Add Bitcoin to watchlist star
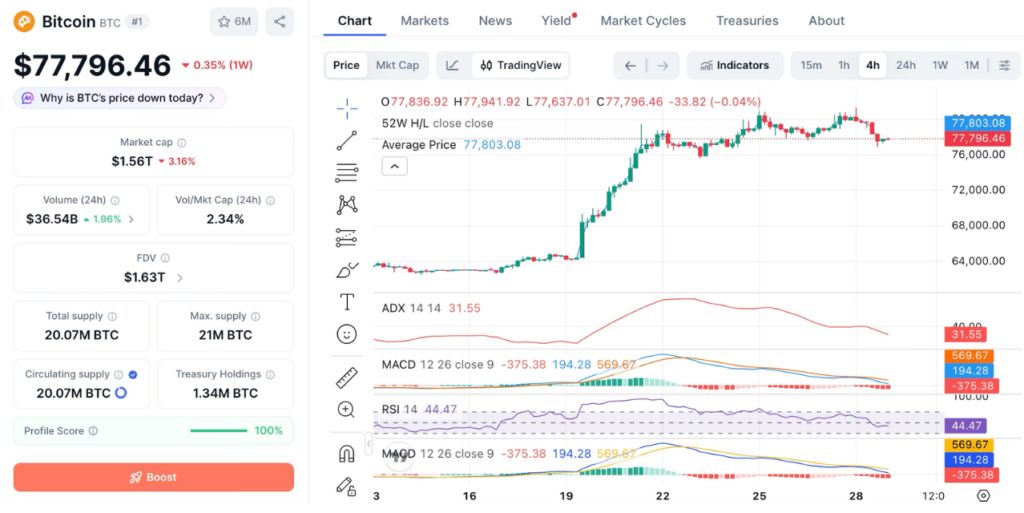The width and height of the screenshot is (1024, 513). tap(234, 22)
